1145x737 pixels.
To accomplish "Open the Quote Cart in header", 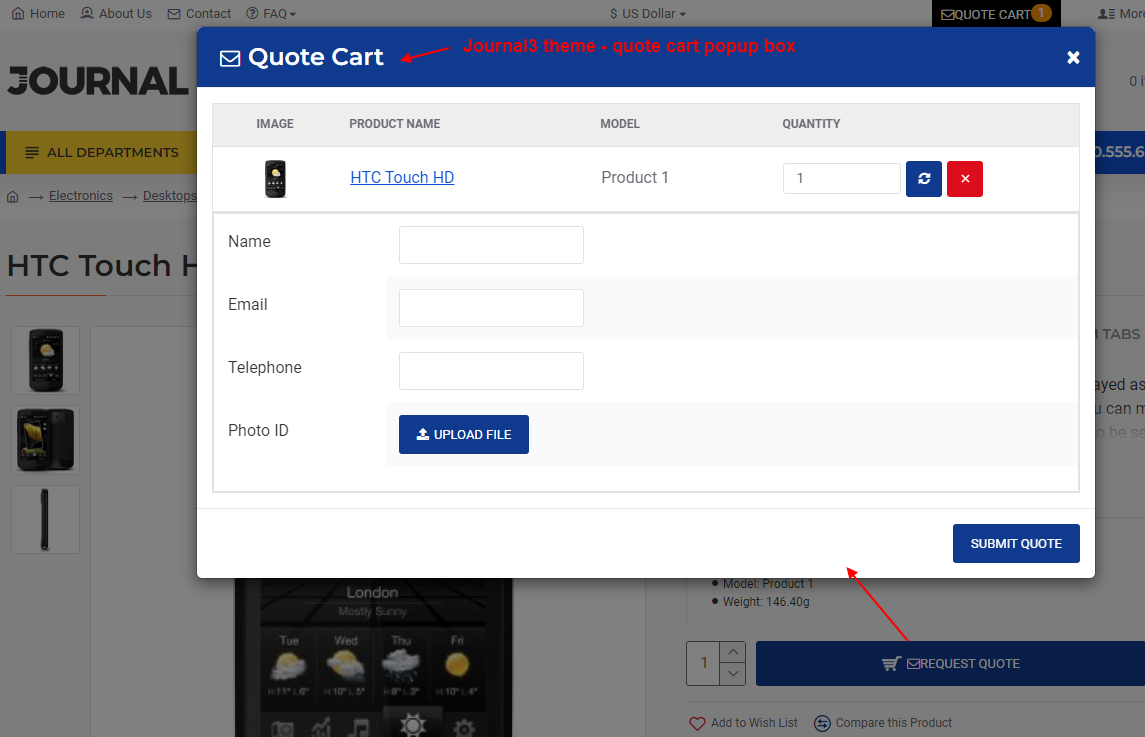I will pyautogui.click(x=996, y=14).
